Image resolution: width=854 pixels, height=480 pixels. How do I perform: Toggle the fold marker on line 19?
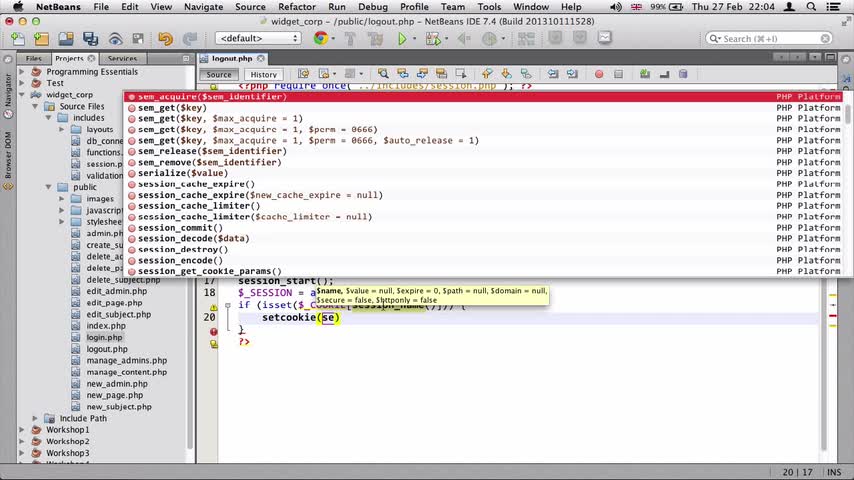(228, 306)
